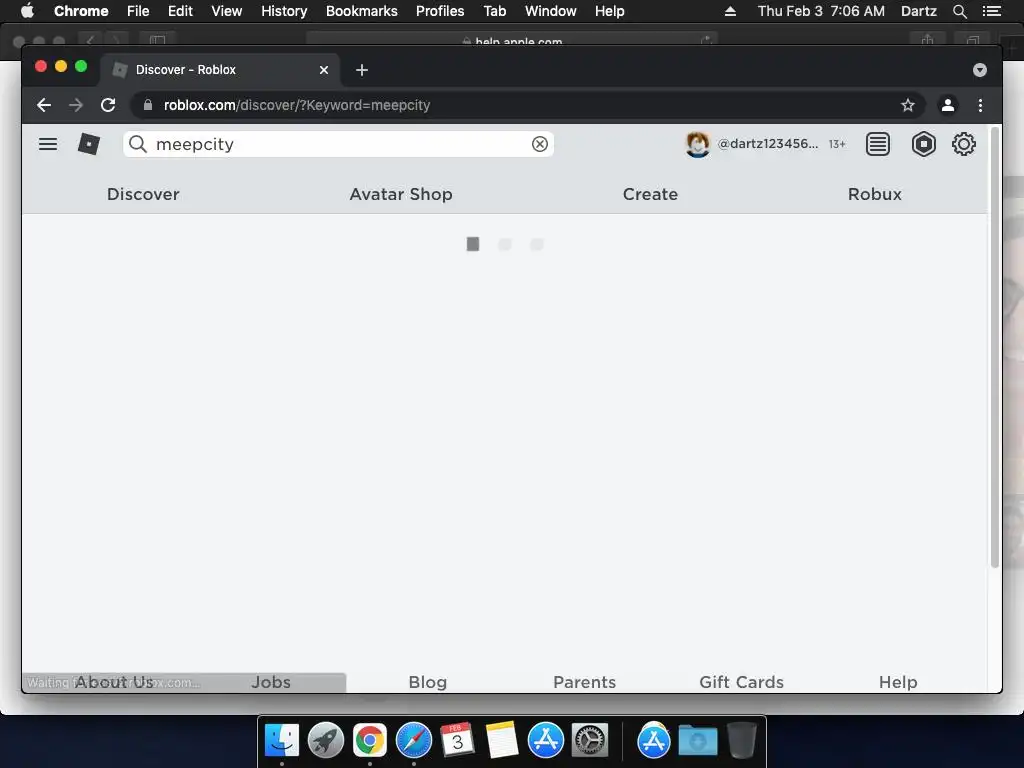The width and height of the screenshot is (1024, 768).
Task: Open the Window menu
Action: [551, 11]
